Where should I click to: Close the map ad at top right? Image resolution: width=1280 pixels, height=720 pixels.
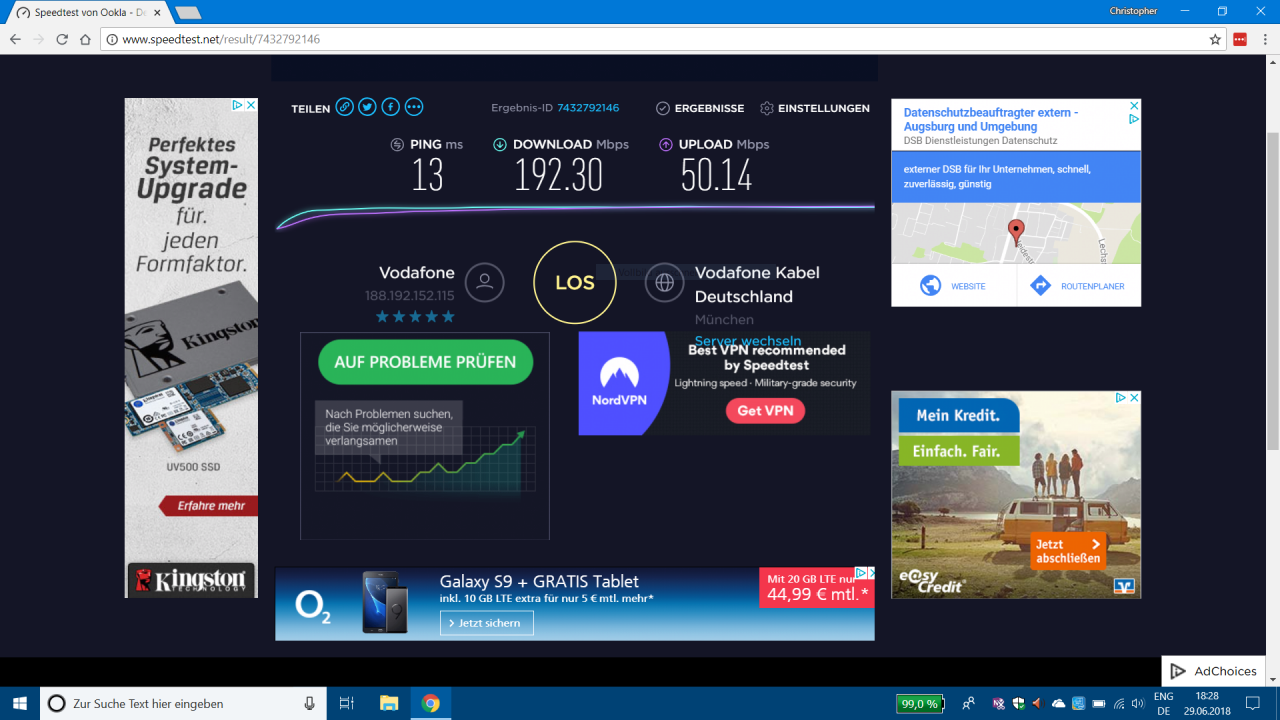[x=1135, y=105]
